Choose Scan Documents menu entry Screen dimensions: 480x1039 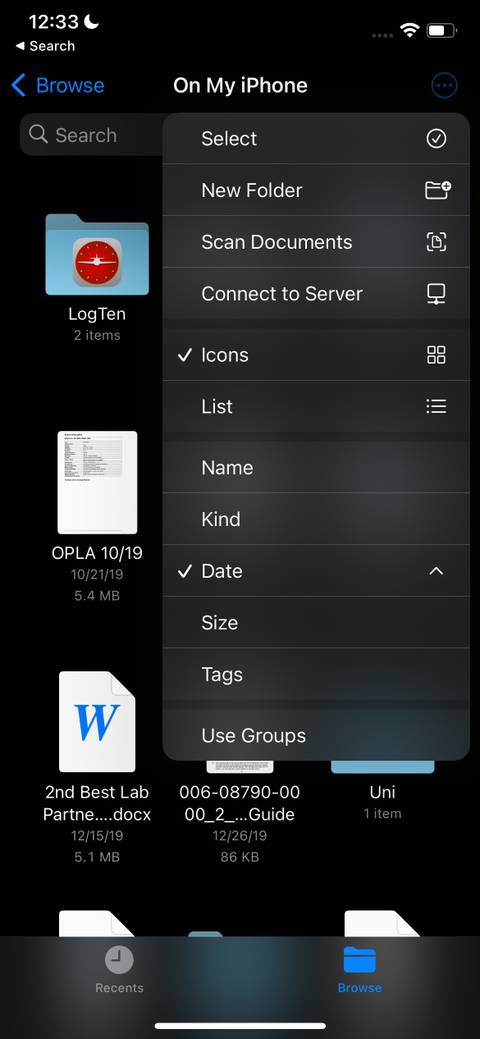tap(316, 242)
